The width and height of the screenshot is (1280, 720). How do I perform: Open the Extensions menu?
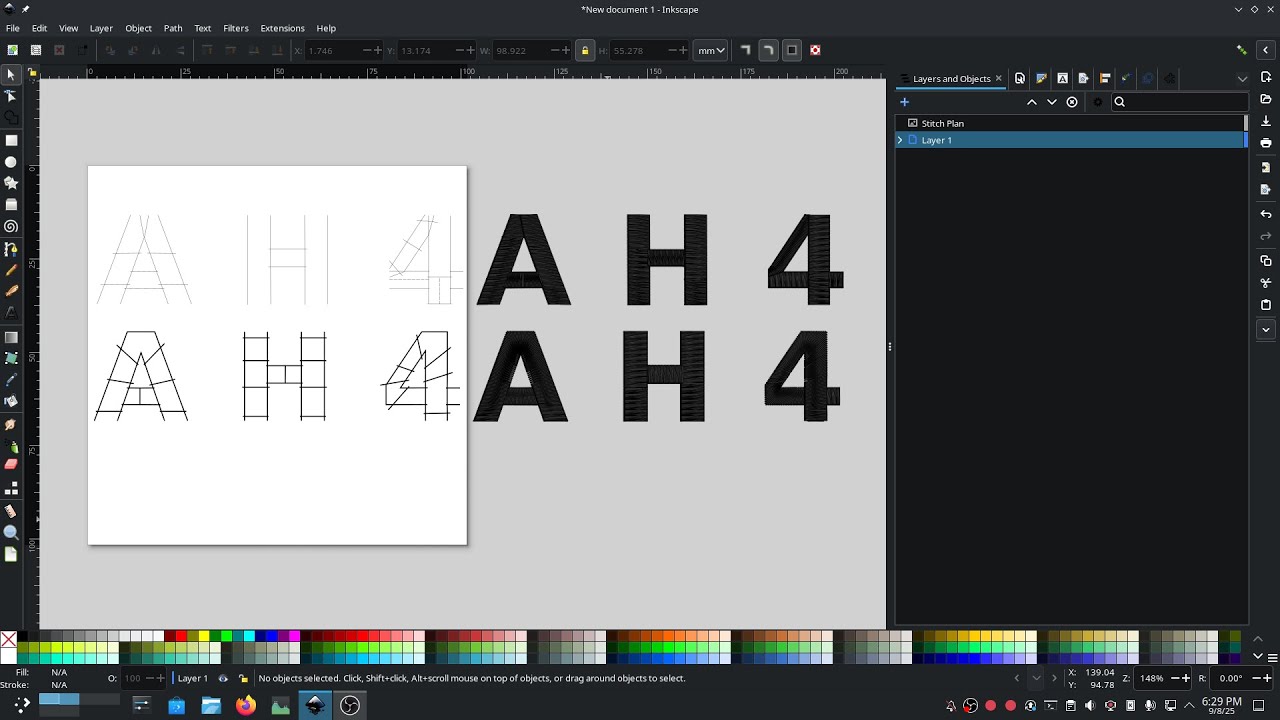282,28
